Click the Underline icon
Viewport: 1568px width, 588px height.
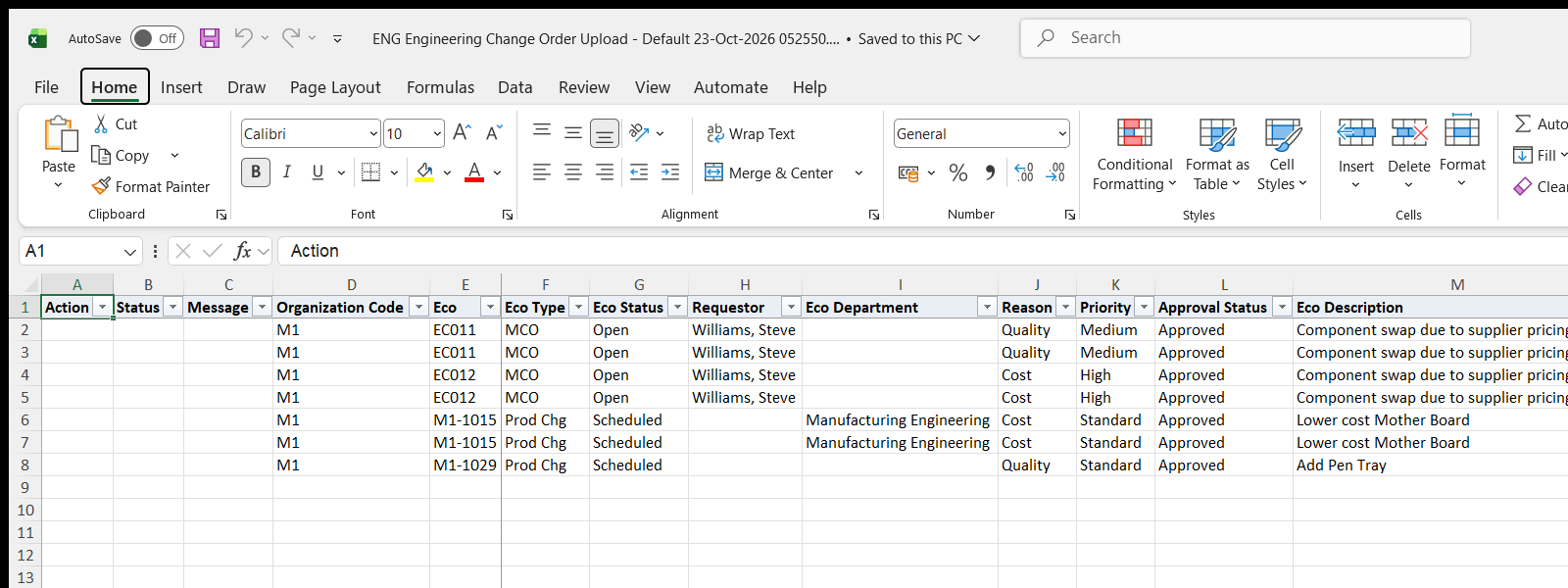click(x=318, y=172)
